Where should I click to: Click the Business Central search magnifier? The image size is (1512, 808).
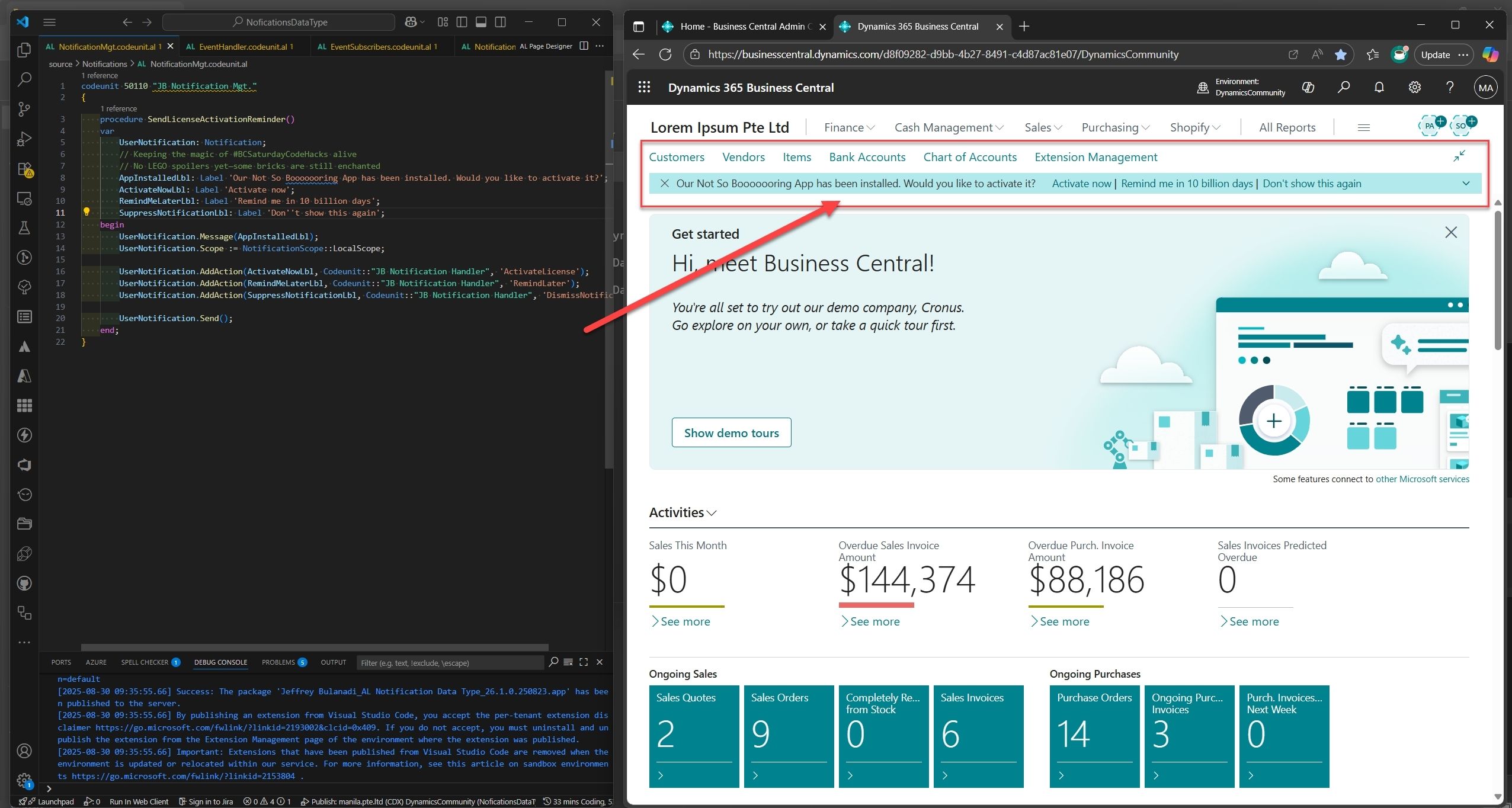[1343, 88]
